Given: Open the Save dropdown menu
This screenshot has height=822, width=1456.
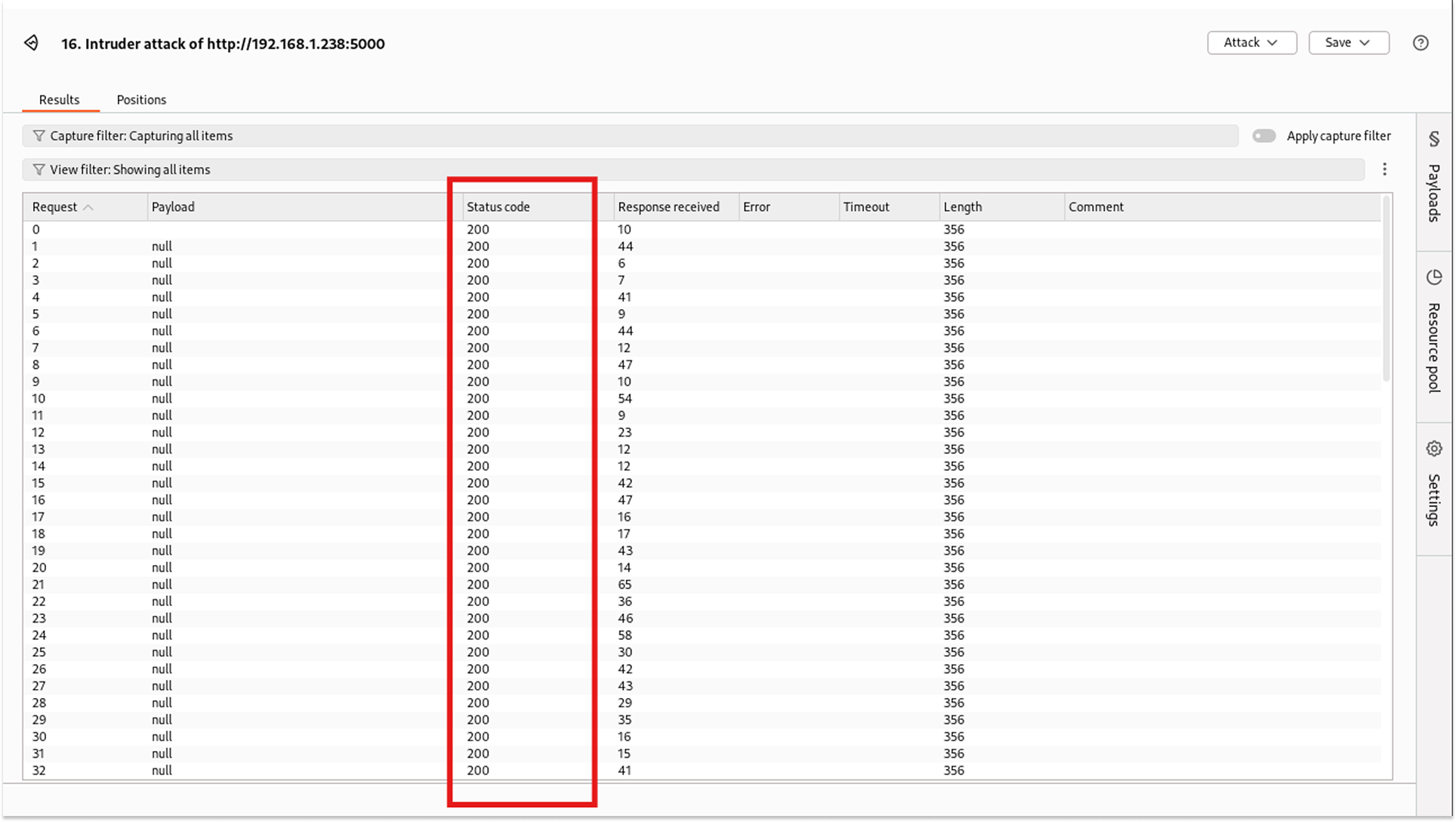Looking at the screenshot, I should click(1348, 42).
